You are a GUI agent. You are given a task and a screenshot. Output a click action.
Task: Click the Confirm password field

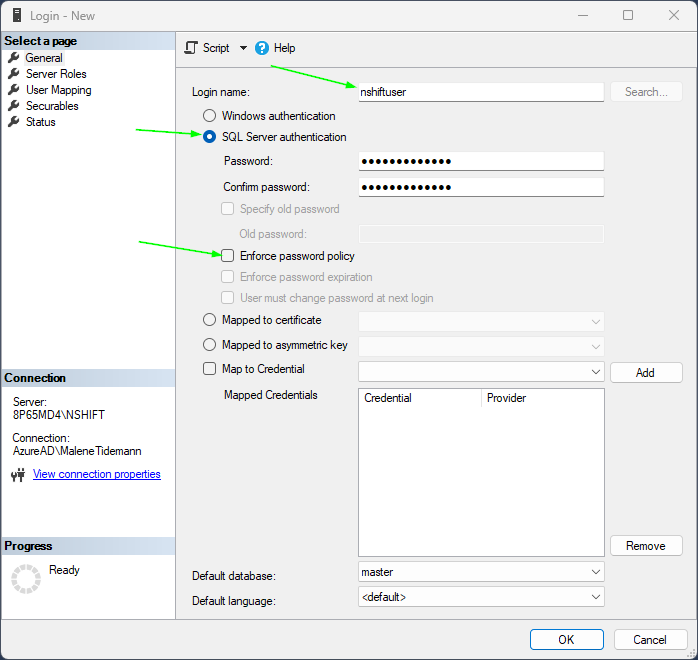click(x=481, y=187)
